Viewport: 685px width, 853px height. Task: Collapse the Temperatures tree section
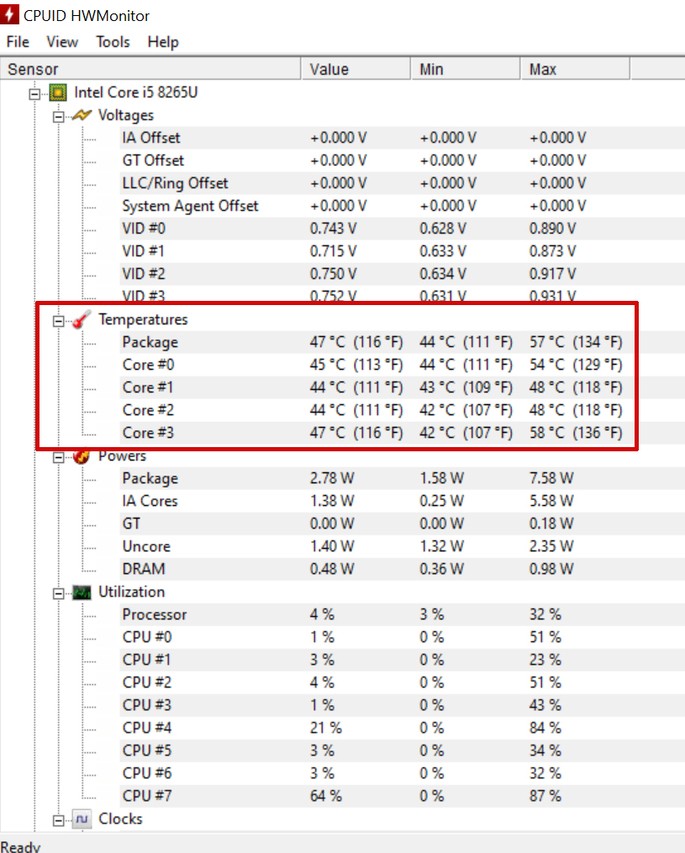[x=59, y=321]
